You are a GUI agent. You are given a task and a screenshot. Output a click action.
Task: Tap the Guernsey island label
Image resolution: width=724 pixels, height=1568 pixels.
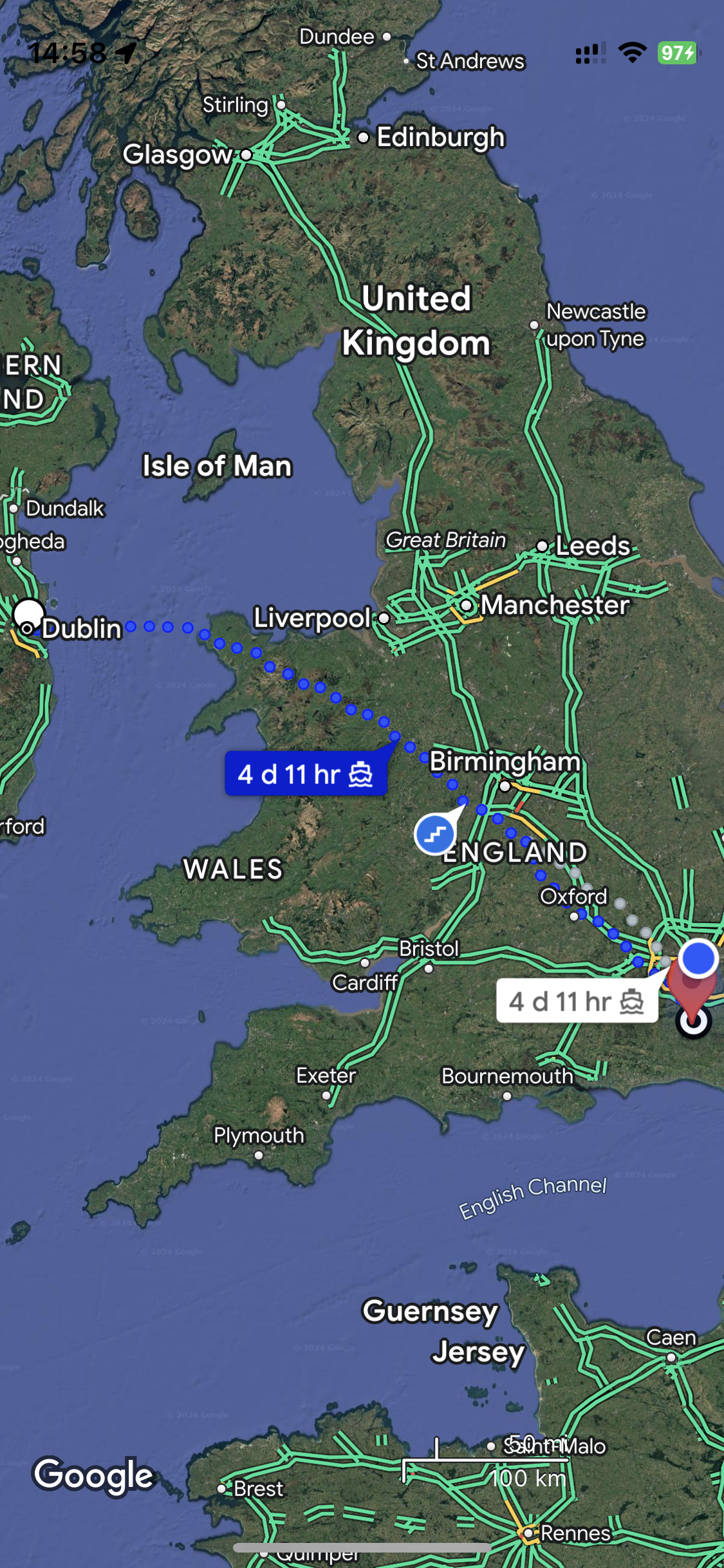coord(430,1311)
